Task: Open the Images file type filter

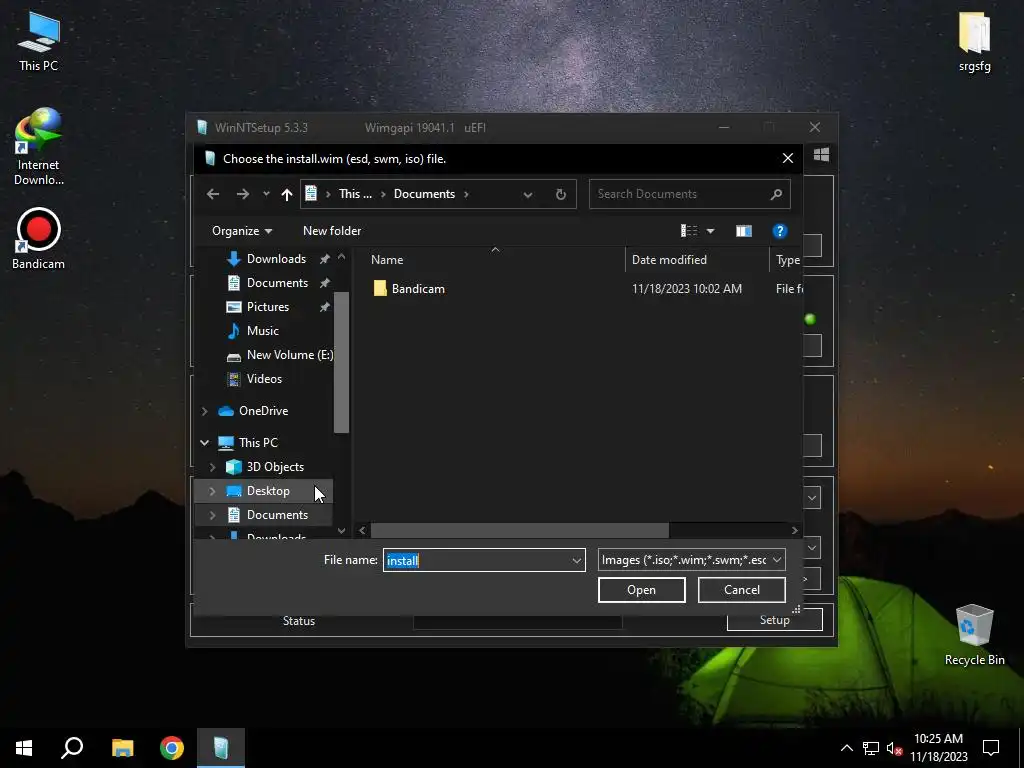Action: tap(692, 560)
